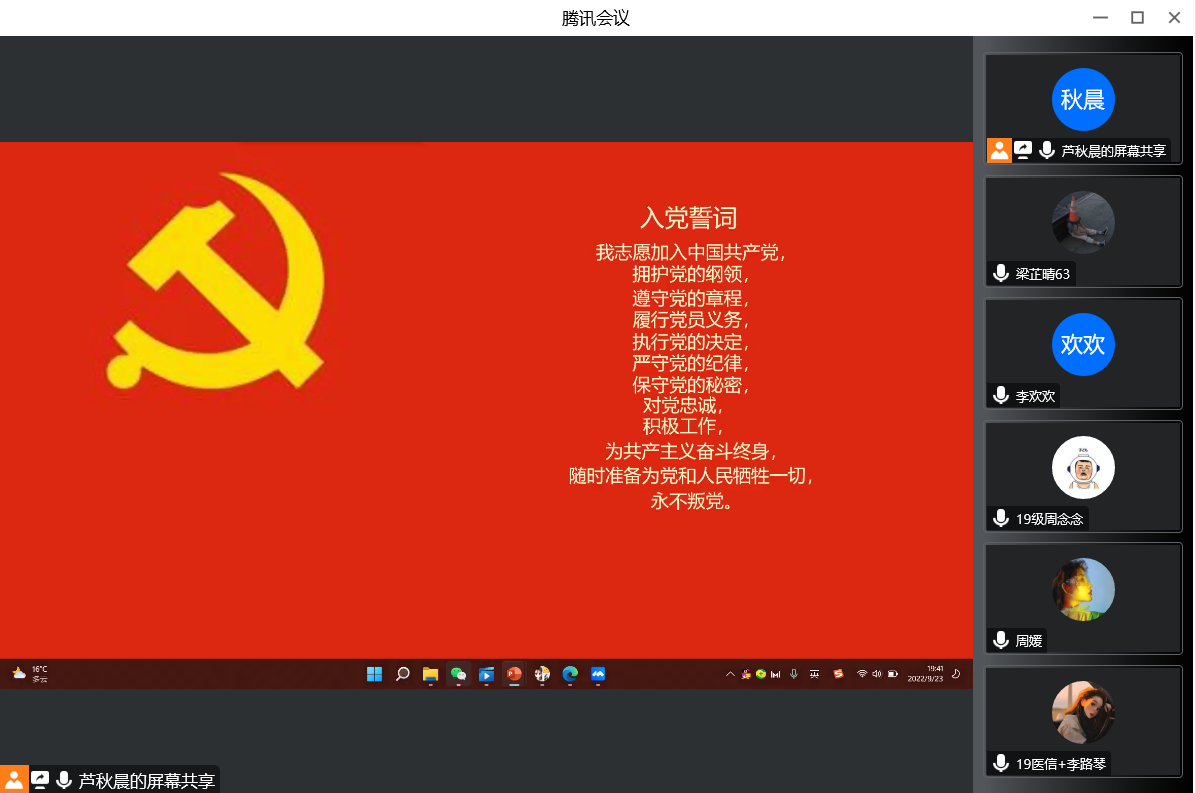This screenshot has height=793, width=1196.
Task: Open the PowerPoint icon in the shared taskbar
Action: tap(514, 674)
